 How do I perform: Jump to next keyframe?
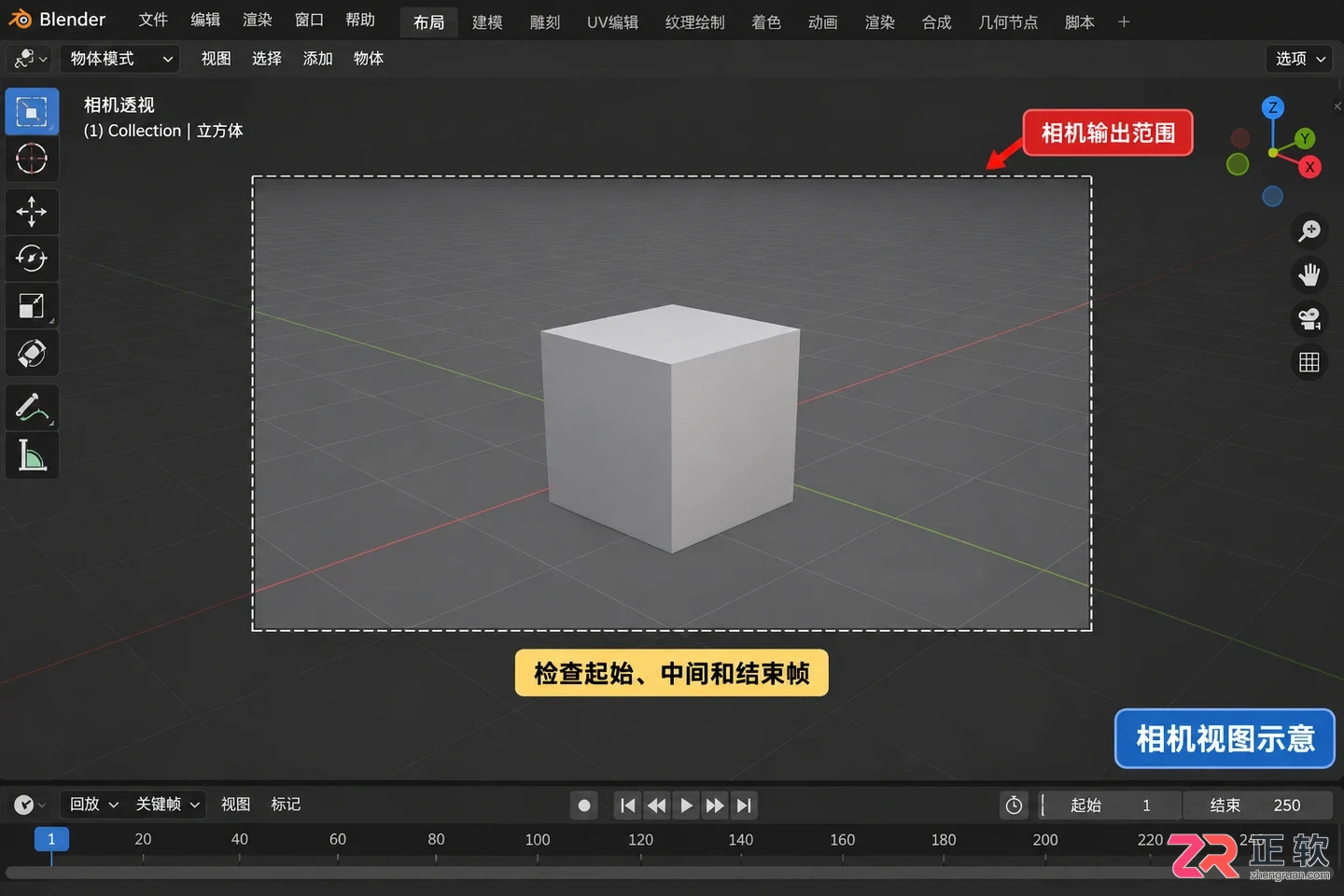[715, 805]
